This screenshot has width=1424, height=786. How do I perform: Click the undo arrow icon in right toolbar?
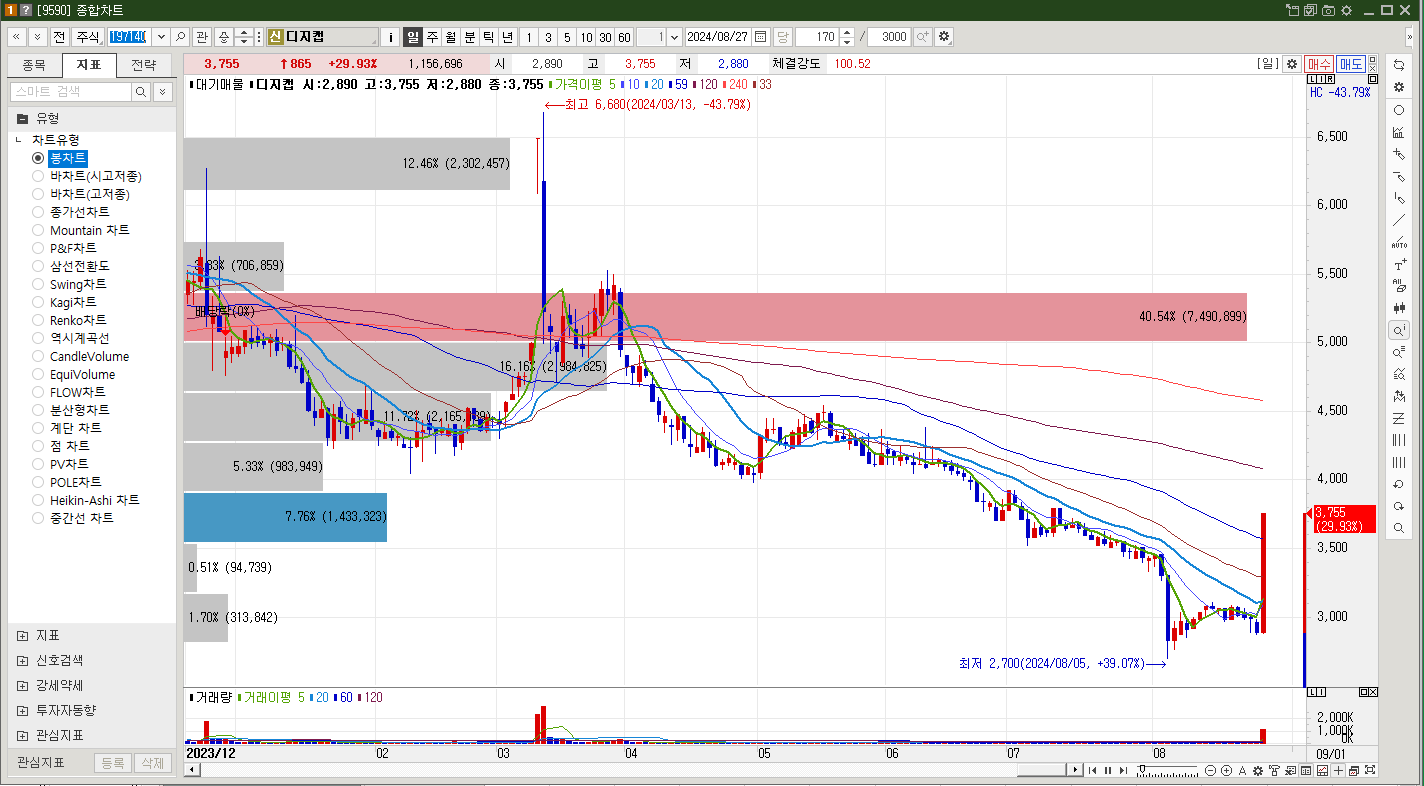pos(1399,484)
